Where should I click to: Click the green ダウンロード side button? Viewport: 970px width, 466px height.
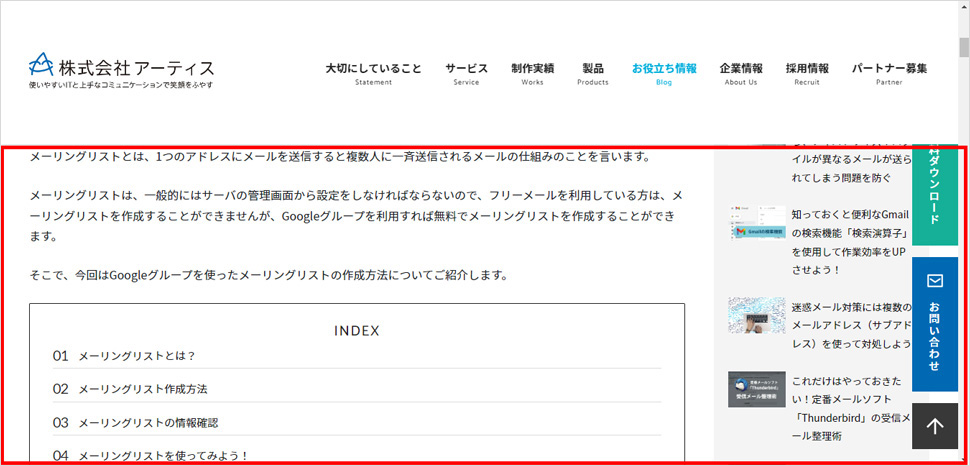[935, 196]
